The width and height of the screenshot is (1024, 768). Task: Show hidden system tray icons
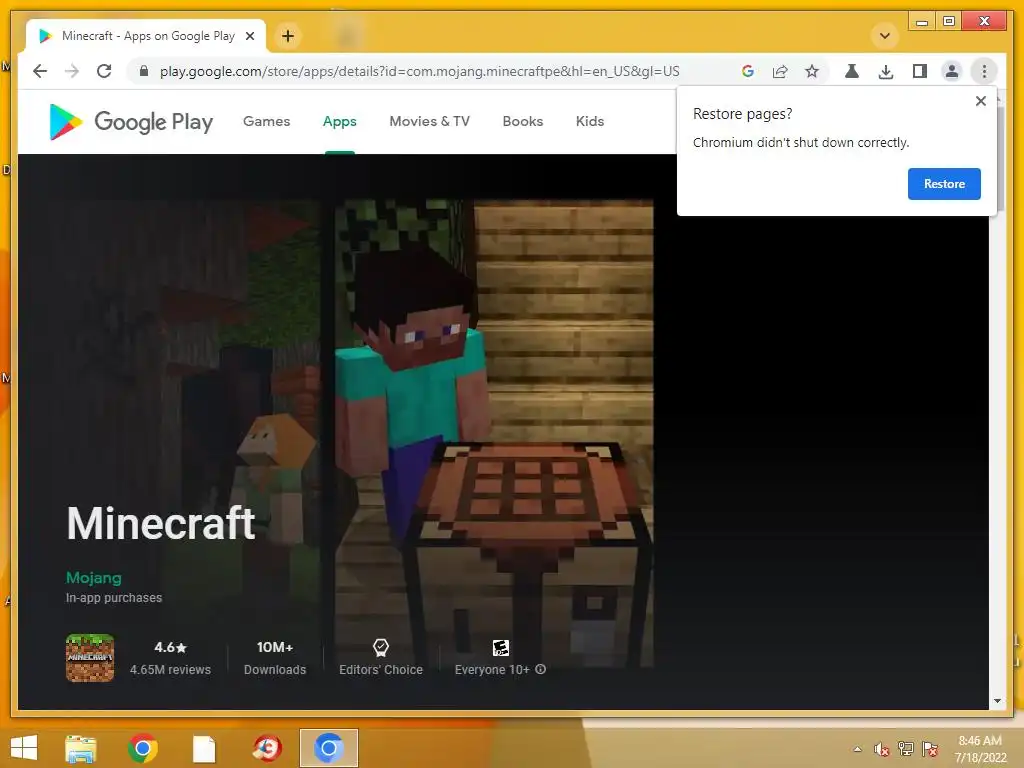coord(857,749)
